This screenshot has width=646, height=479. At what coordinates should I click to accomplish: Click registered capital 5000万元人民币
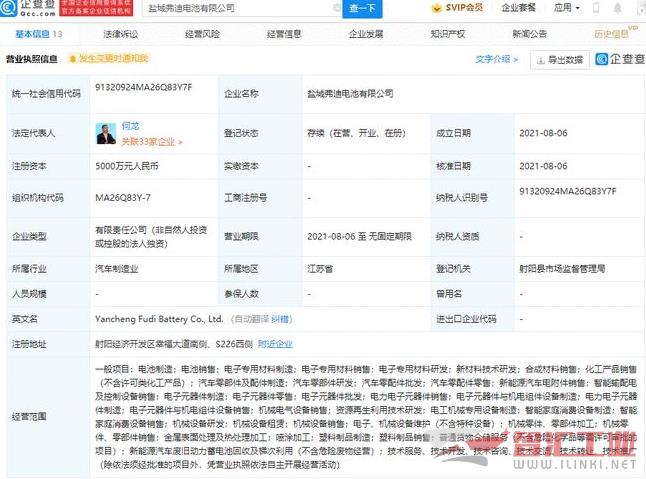coord(127,166)
